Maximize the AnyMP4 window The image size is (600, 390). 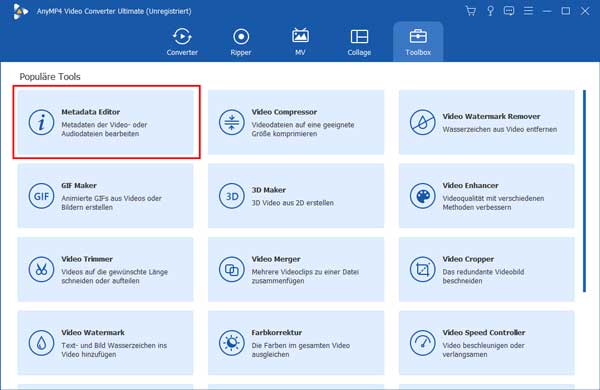[x=566, y=11]
